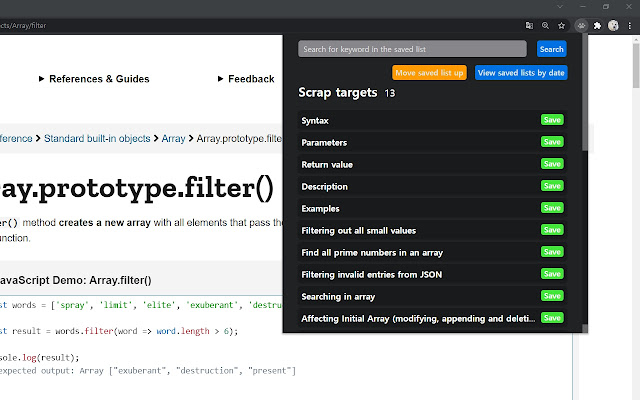Viewport: 640px width, 400px height.
Task: Select the Description row text
Action: pos(324,187)
